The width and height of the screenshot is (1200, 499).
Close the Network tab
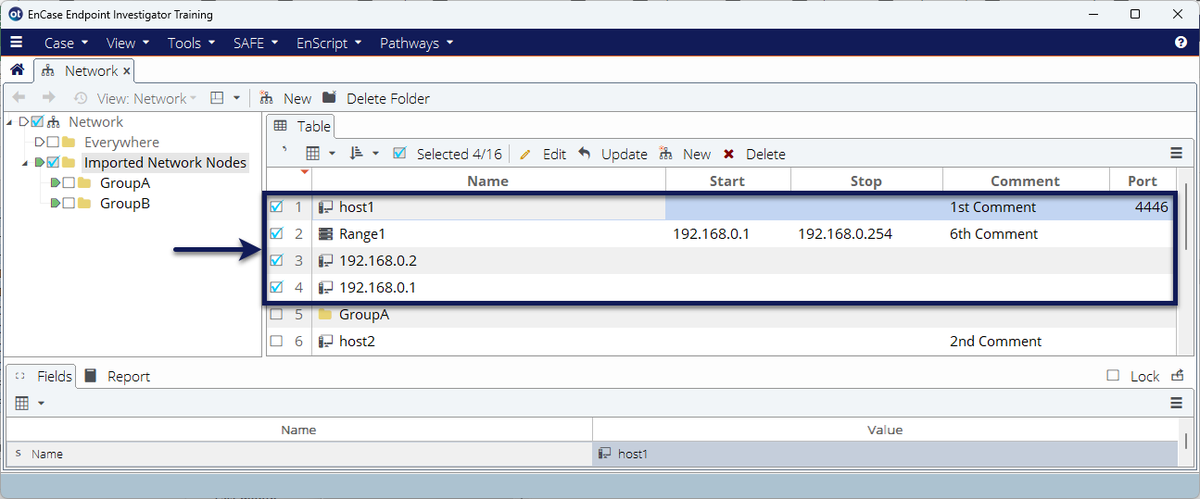point(127,71)
